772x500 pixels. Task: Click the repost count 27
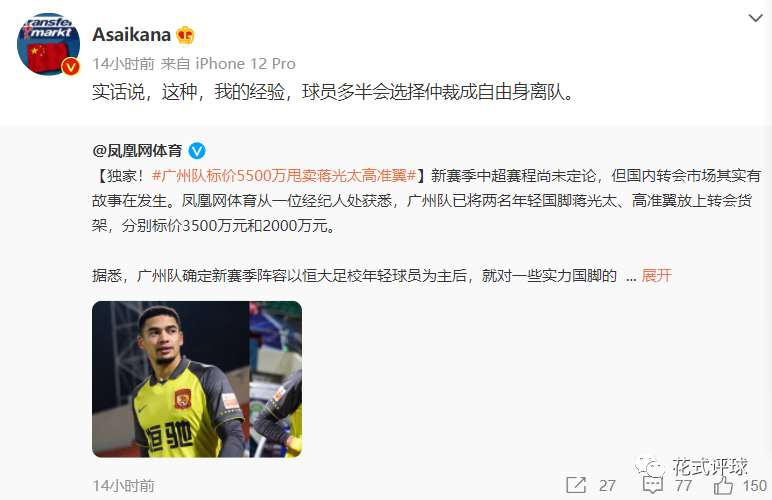pyautogui.click(x=607, y=486)
